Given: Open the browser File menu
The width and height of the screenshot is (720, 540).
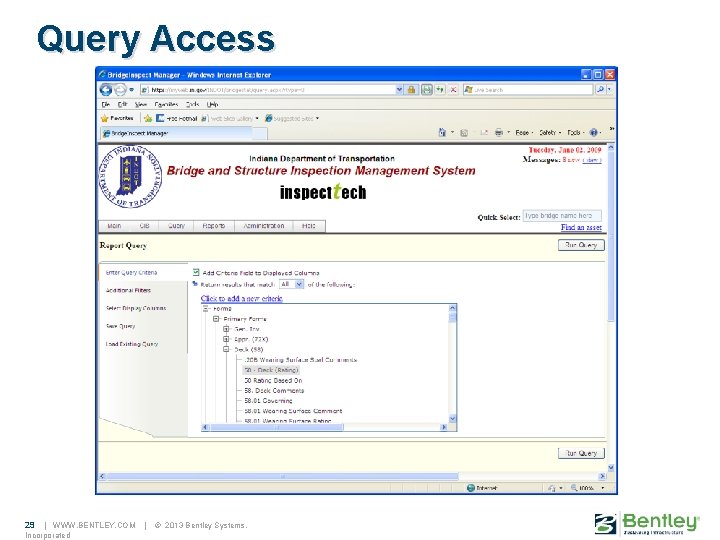Looking at the screenshot, I should point(106,105).
